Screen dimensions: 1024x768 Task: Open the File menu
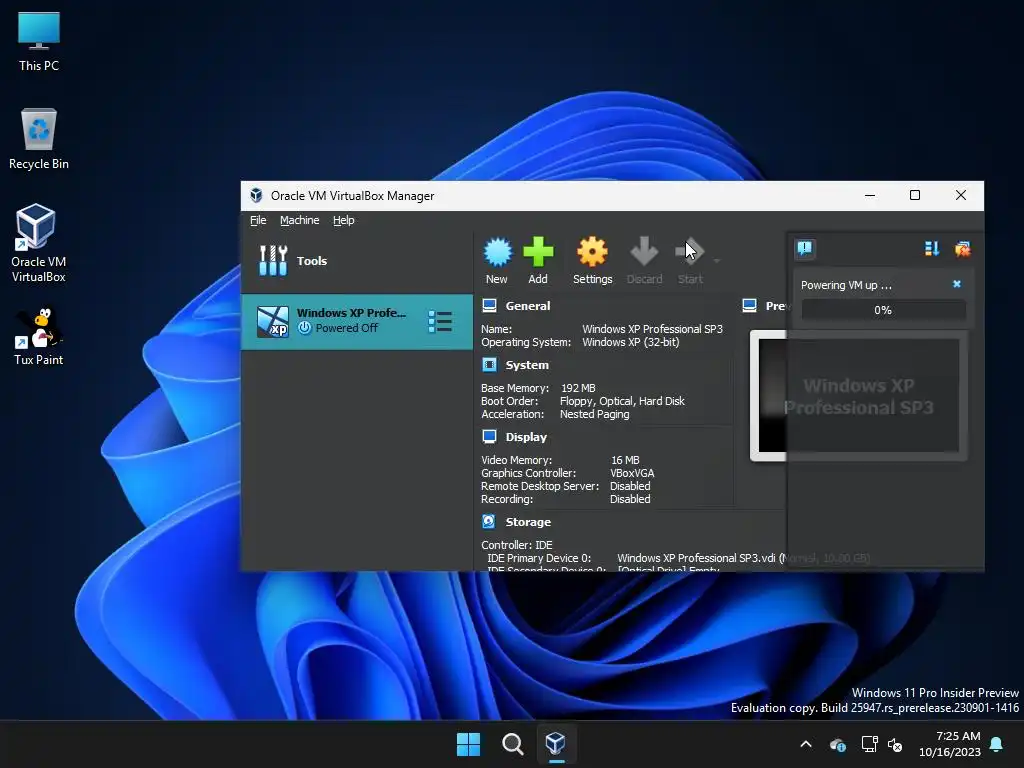click(x=258, y=220)
